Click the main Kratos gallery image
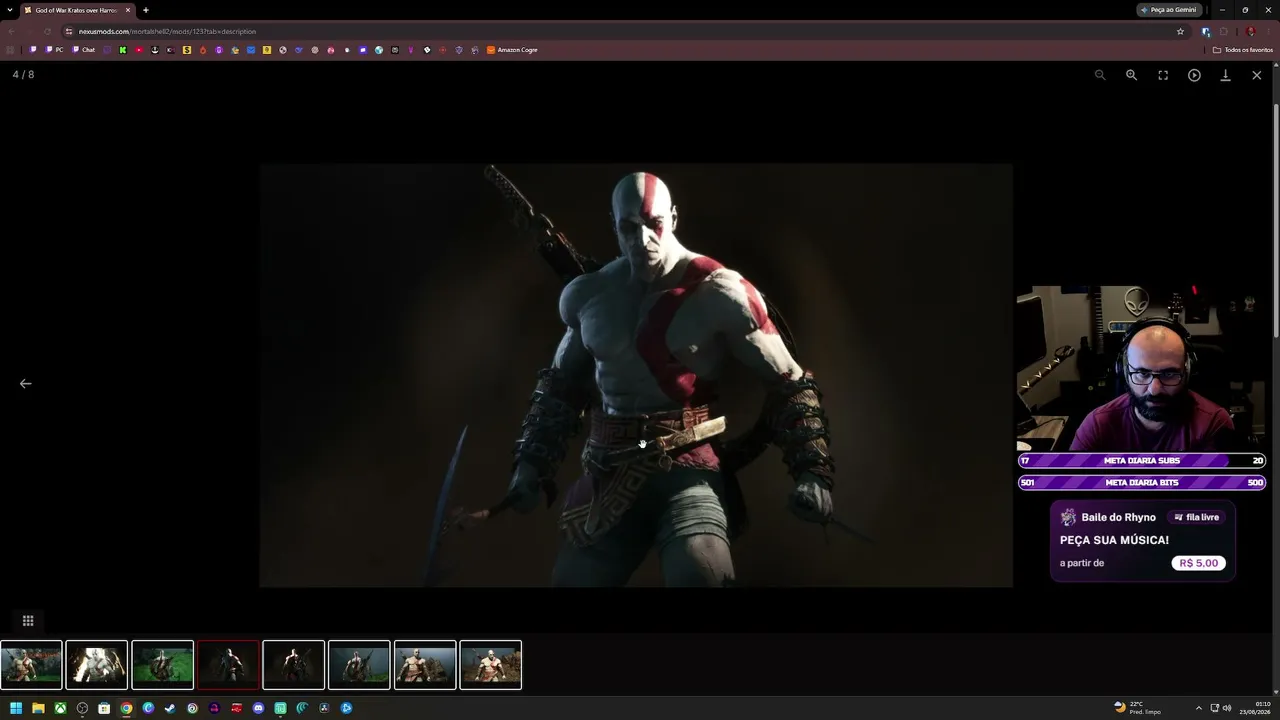The image size is (1280, 720). (636, 375)
